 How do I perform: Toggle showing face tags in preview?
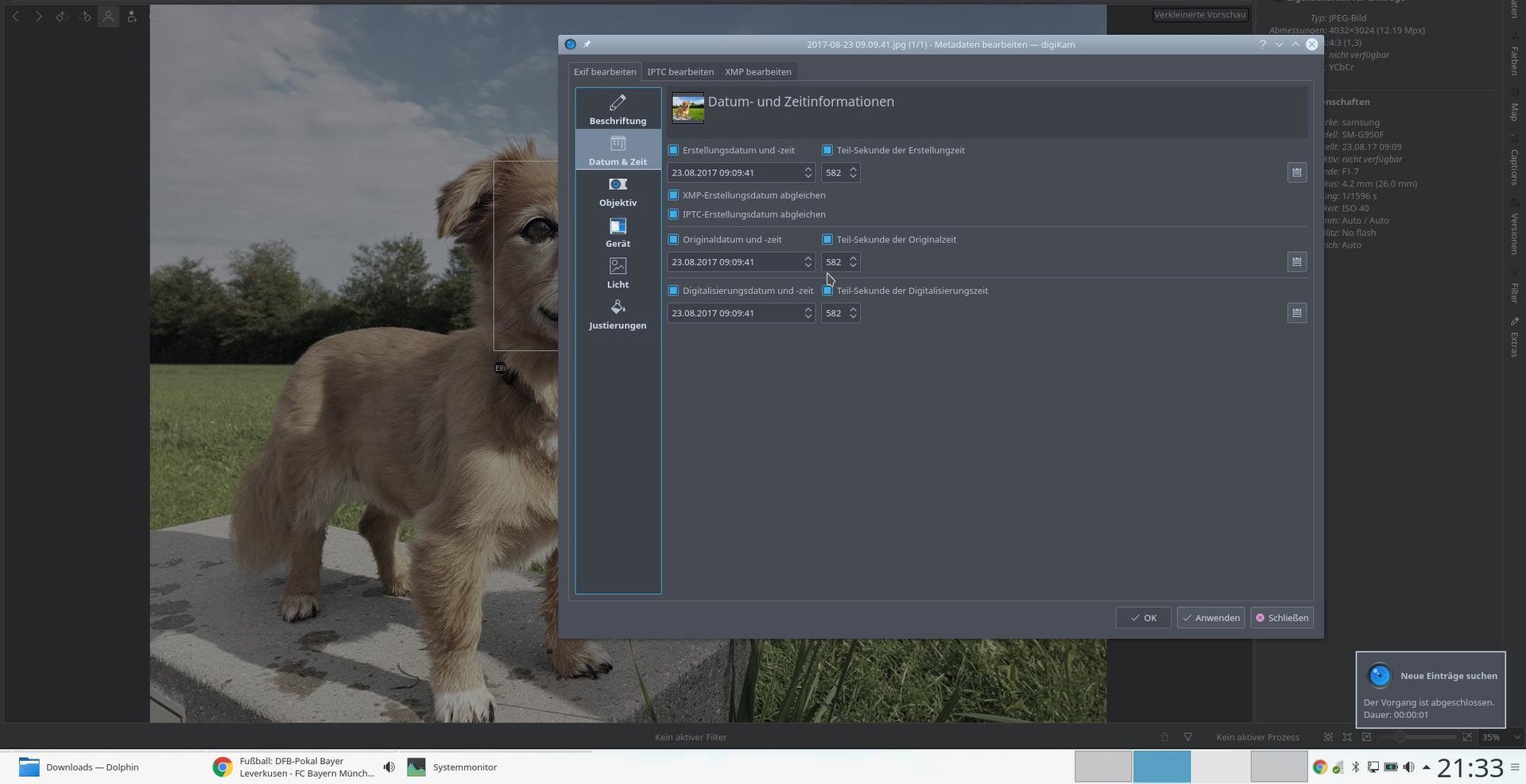108,16
